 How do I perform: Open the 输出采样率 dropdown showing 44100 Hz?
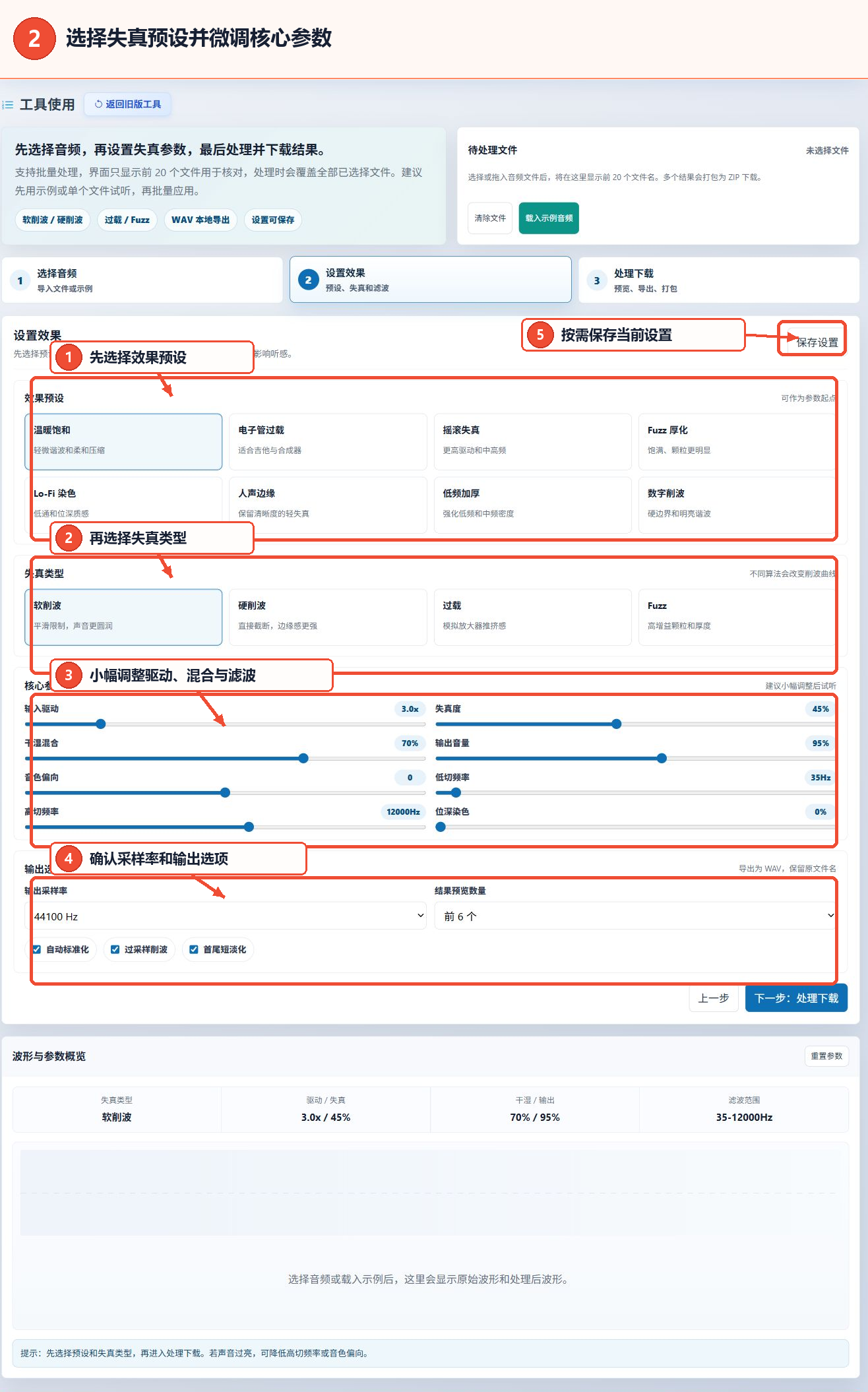pyautogui.click(x=226, y=916)
